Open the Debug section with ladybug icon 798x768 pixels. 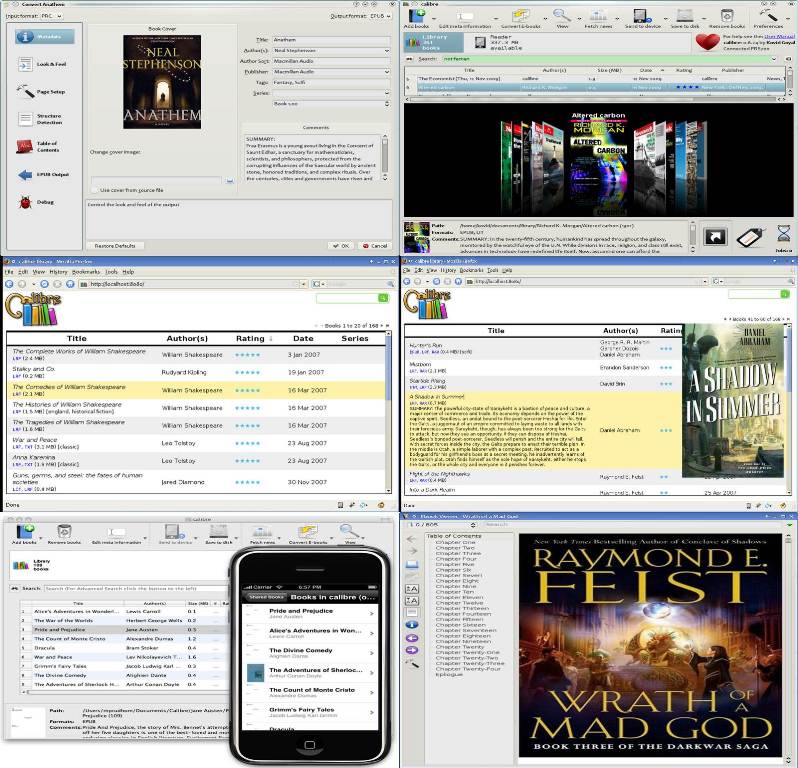coord(36,202)
